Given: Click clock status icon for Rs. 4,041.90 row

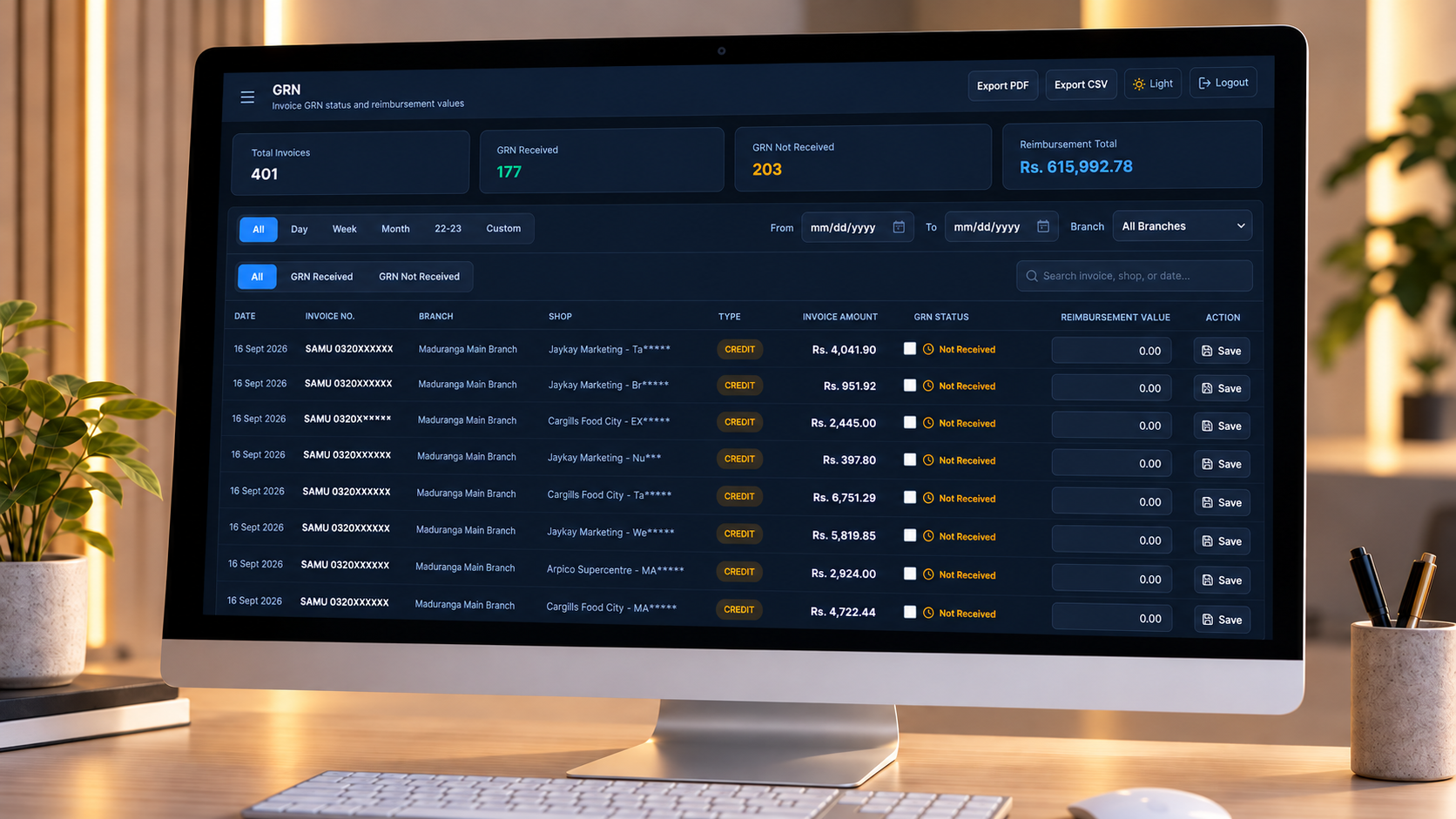Looking at the screenshot, I should point(928,349).
